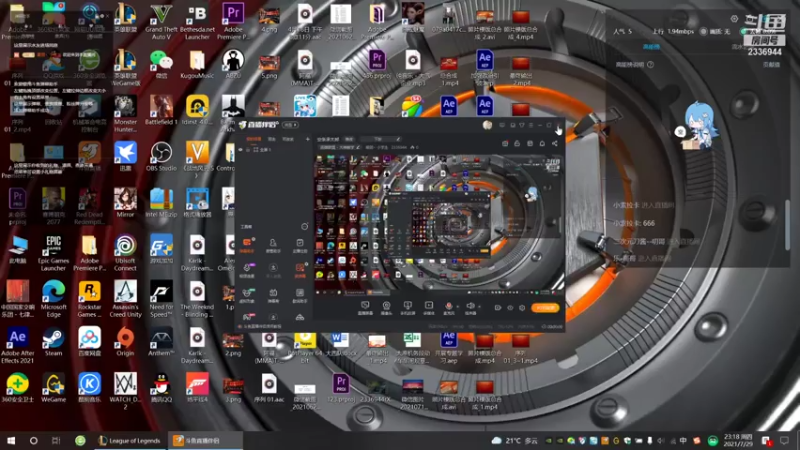Open WATCH_DOGS 2 desktop shortcut
Image resolution: width=800 pixels, height=450 pixels.
[125, 391]
